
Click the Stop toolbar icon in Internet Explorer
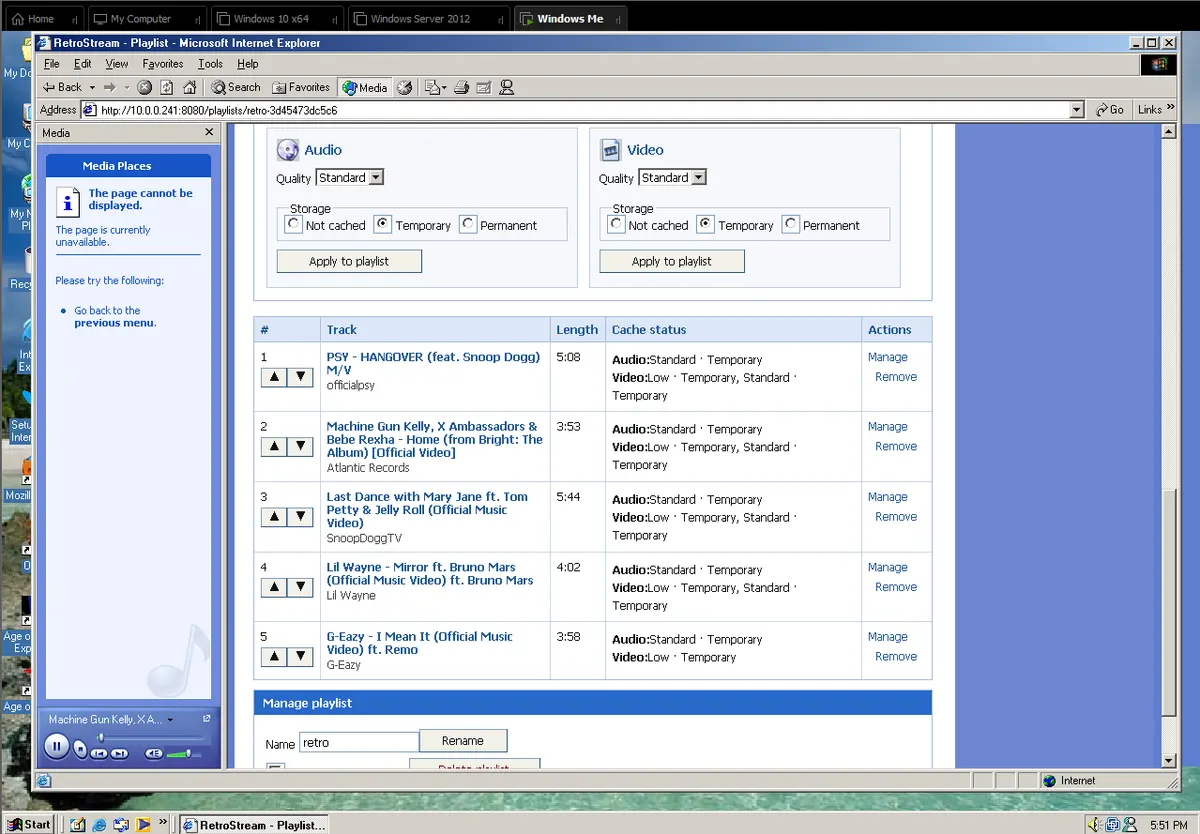pos(145,88)
